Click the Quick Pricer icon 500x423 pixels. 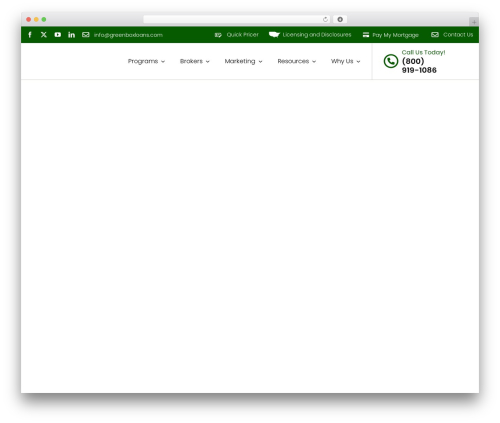tap(218, 35)
